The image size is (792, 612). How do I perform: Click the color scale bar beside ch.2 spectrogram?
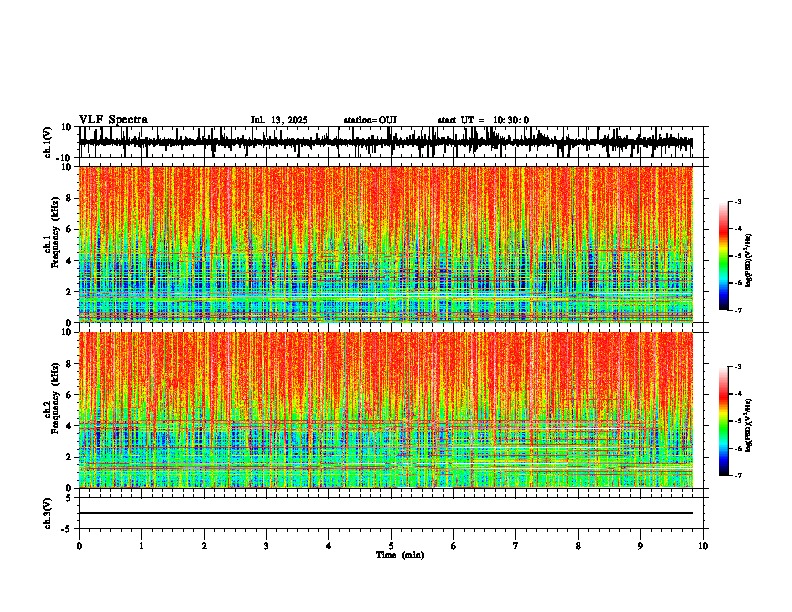click(724, 421)
